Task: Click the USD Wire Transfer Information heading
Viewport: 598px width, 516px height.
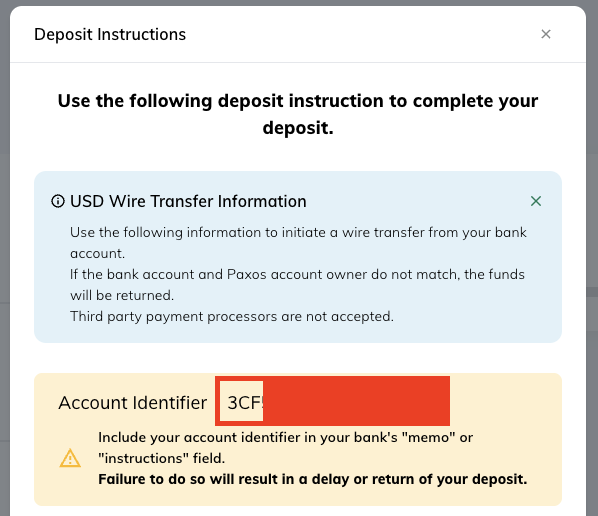Action: [188, 201]
